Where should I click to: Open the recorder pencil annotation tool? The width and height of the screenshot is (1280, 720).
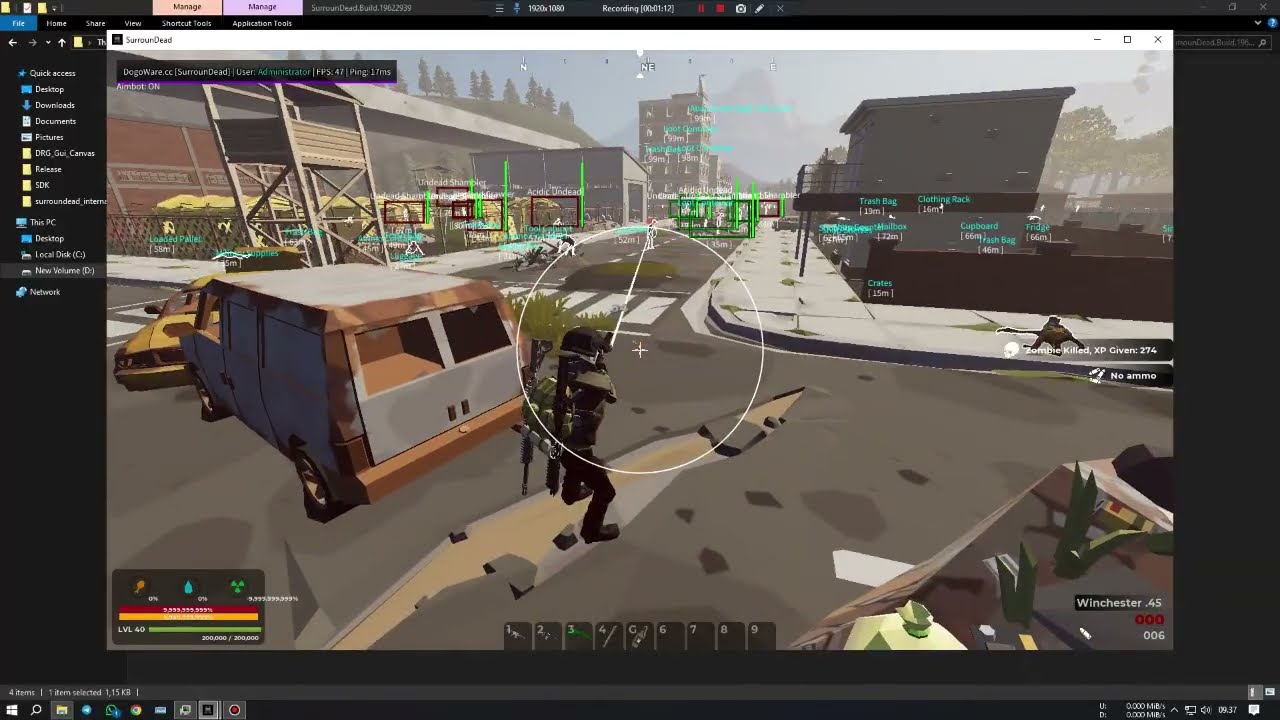pyautogui.click(x=760, y=8)
